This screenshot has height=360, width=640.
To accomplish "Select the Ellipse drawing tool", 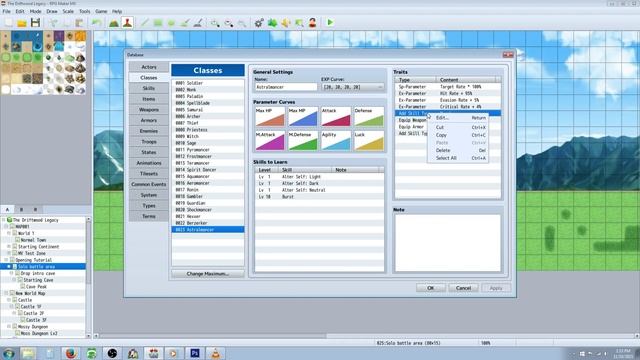I will pos(171,23).
